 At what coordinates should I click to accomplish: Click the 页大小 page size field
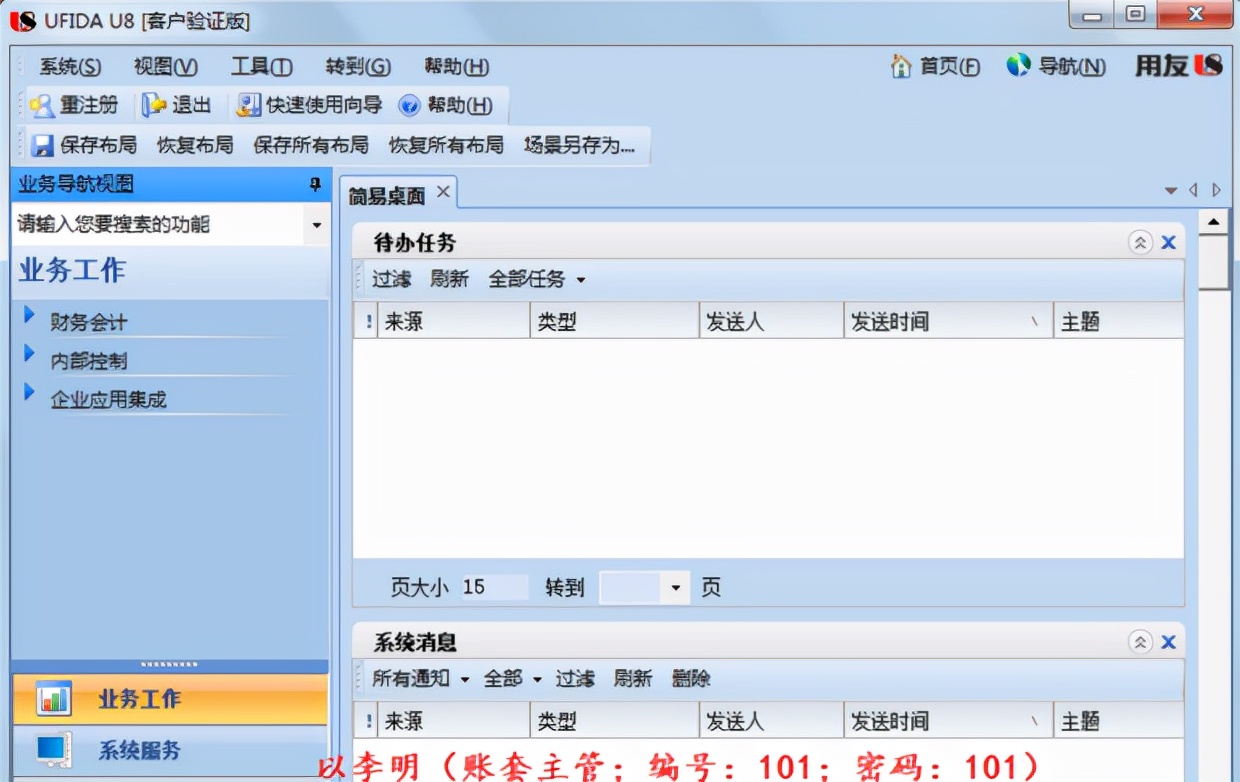[x=497, y=587]
